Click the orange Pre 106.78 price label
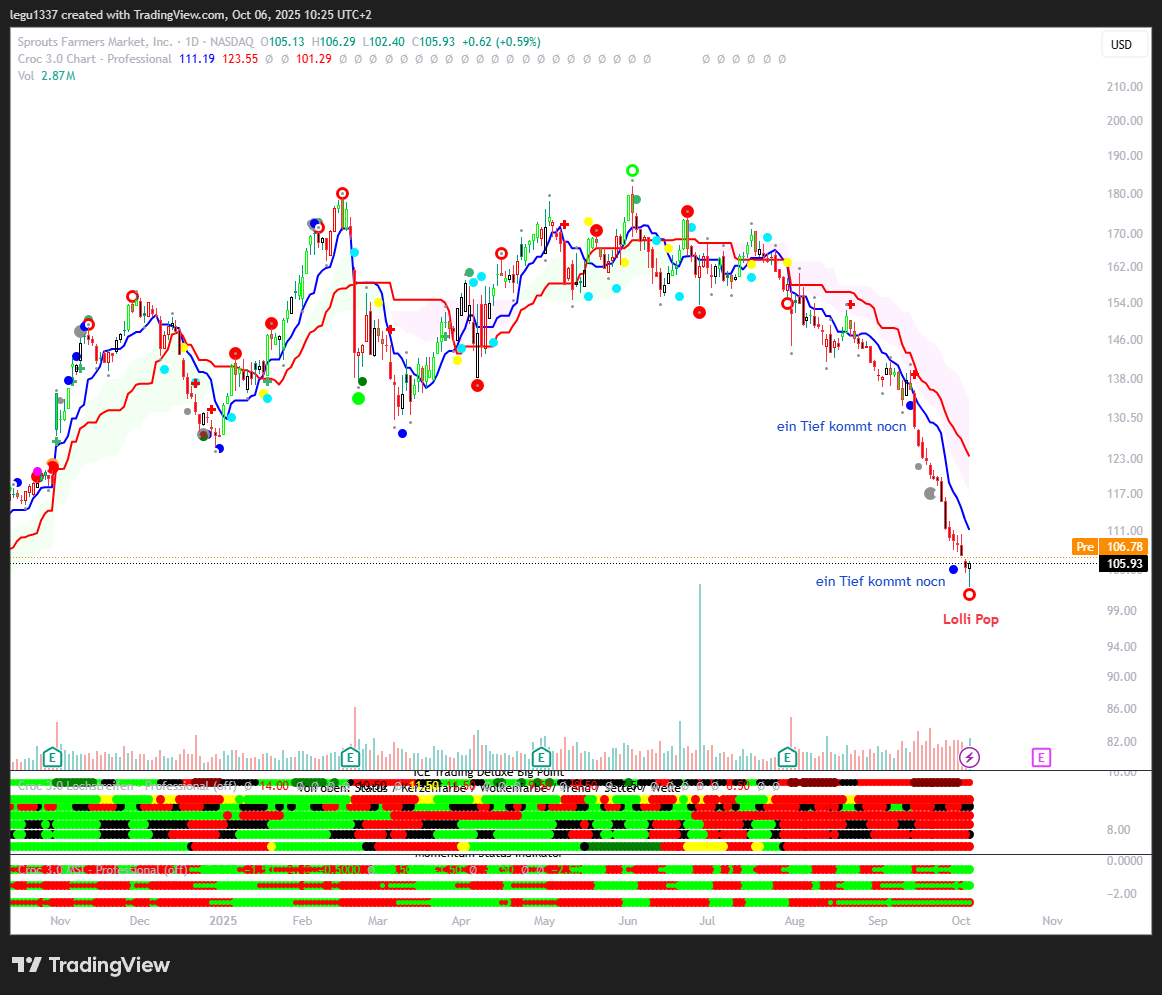Viewport: 1162px width, 995px height. (x=1109, y=547)
